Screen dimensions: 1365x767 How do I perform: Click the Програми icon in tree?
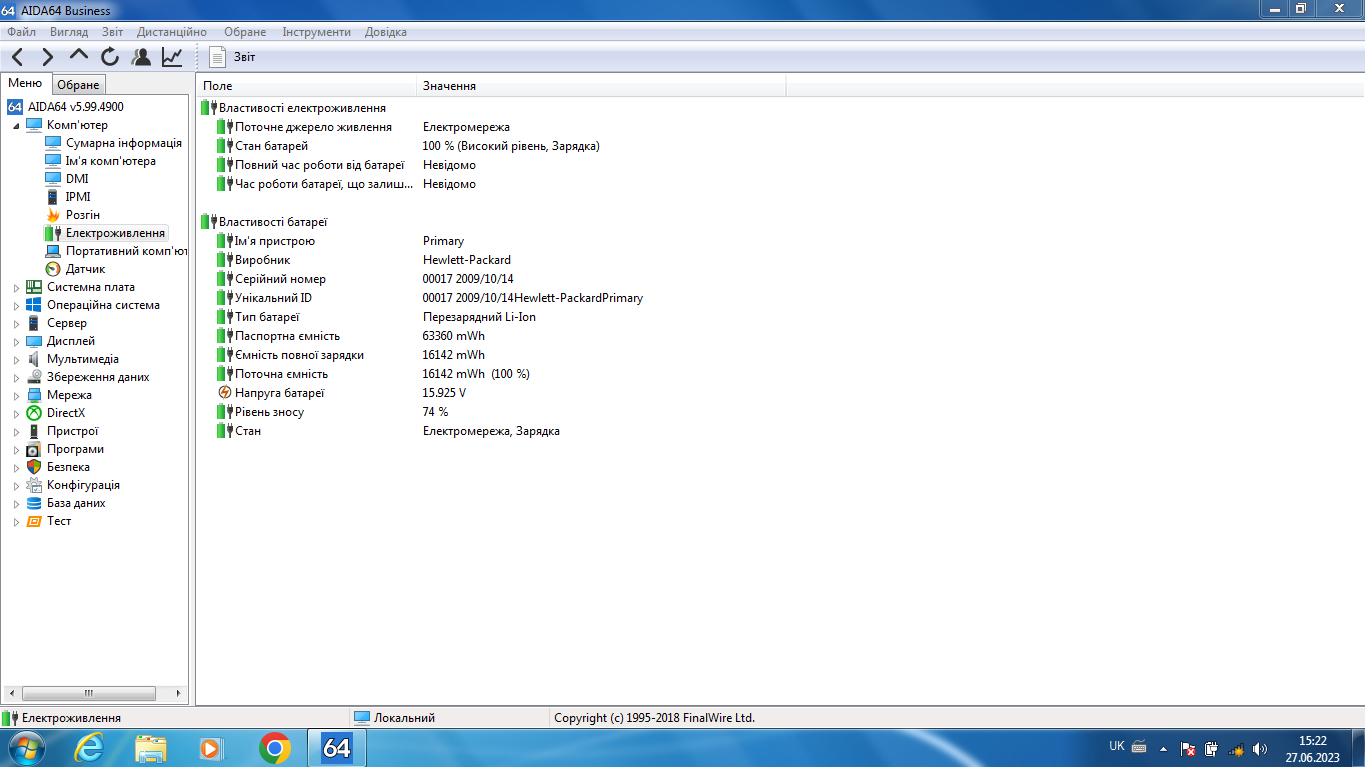coord(34,449)
